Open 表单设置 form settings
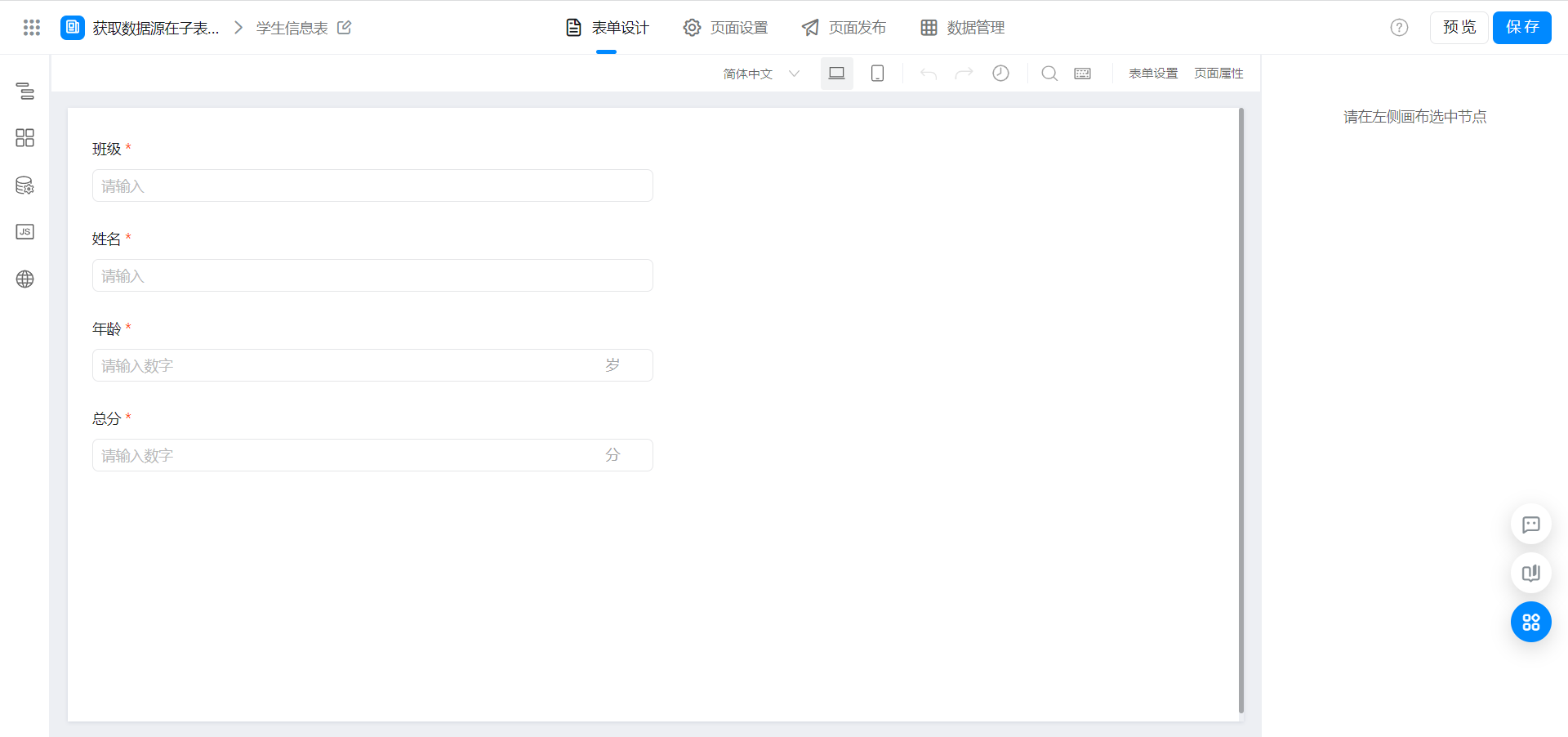The height and width of the screenshot is (737, 1568). [x=1153, y=74]
